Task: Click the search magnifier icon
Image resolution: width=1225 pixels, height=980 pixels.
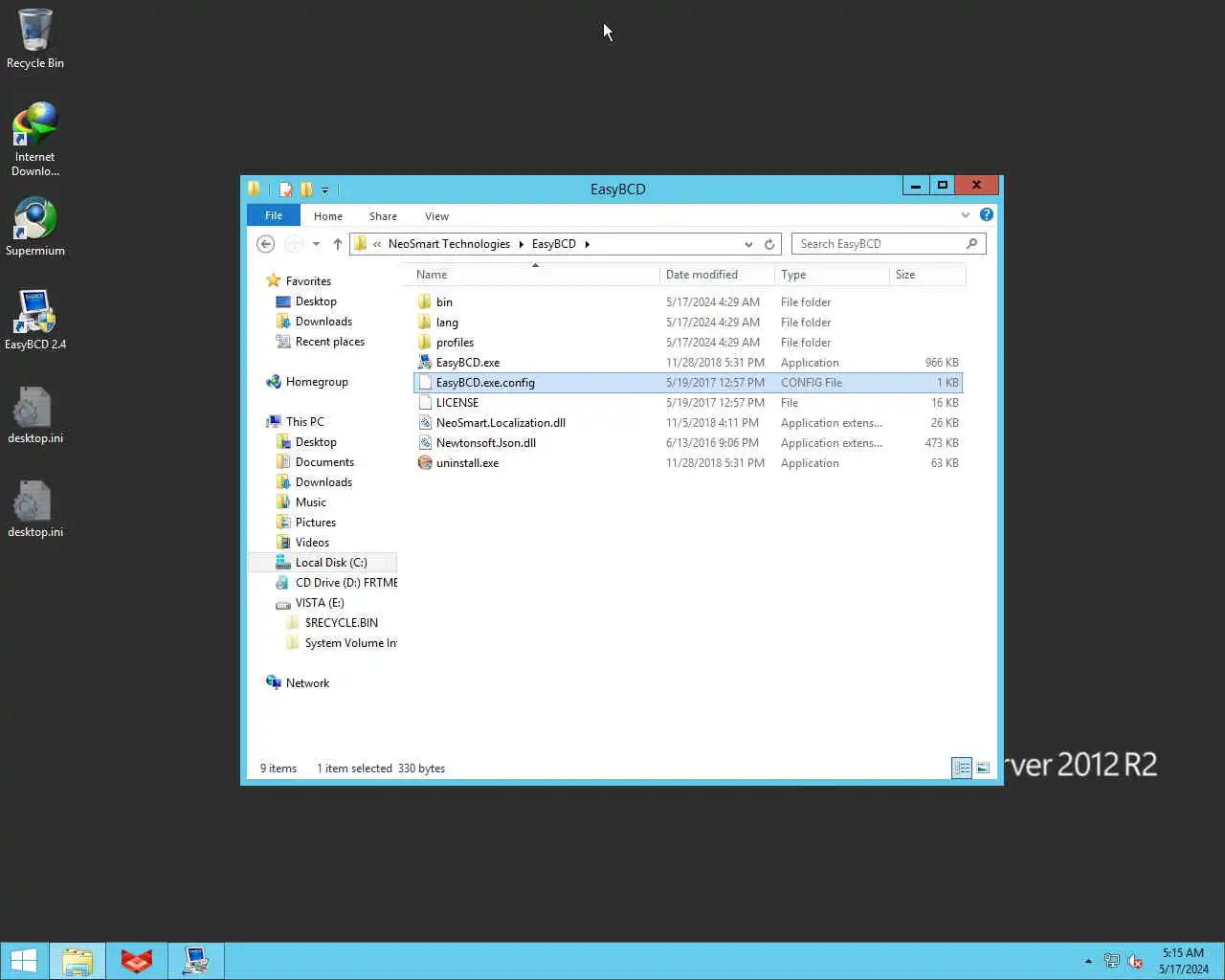Action: pyautogui.click(x=972, y=244)
